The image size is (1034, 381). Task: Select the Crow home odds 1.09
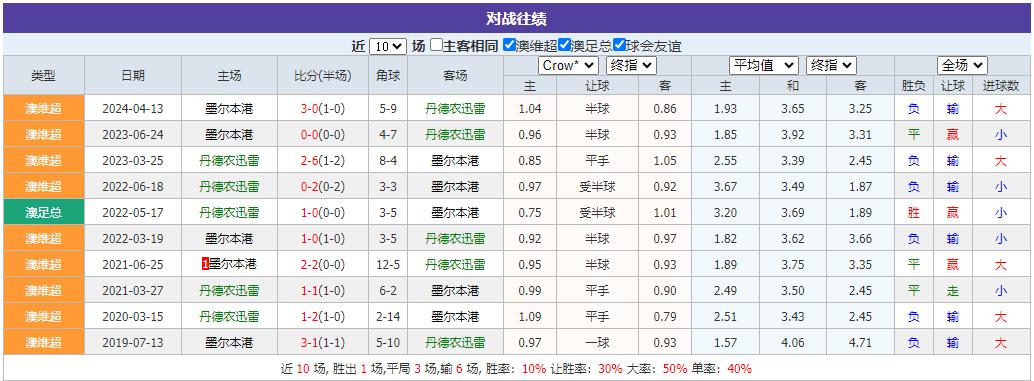[530, 316]
